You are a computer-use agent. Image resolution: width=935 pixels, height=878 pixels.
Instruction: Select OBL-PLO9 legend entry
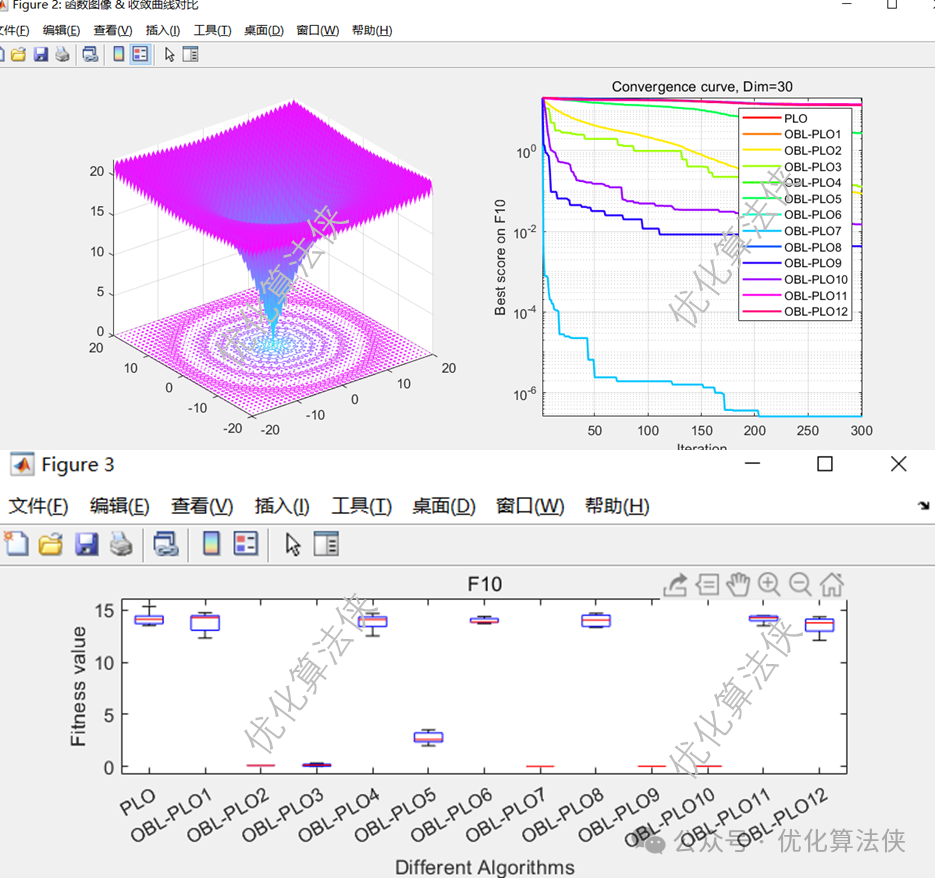click(x=792, y=263)
